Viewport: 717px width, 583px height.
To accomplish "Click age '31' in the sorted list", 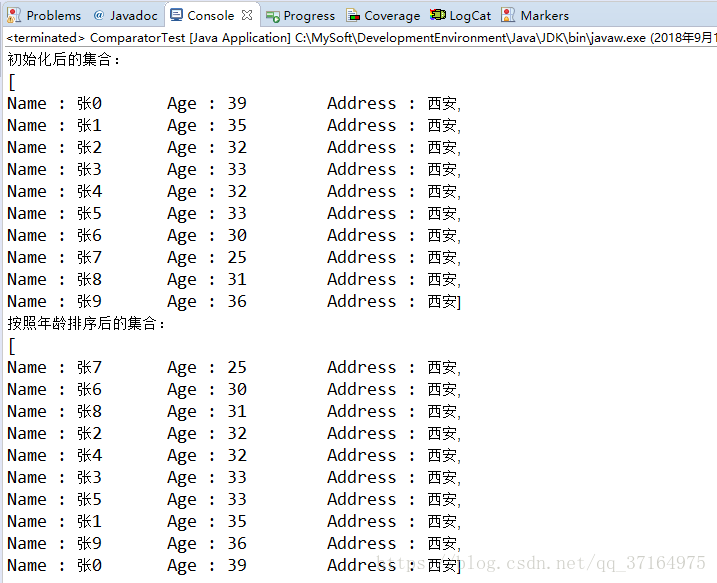I will [237, 411].
